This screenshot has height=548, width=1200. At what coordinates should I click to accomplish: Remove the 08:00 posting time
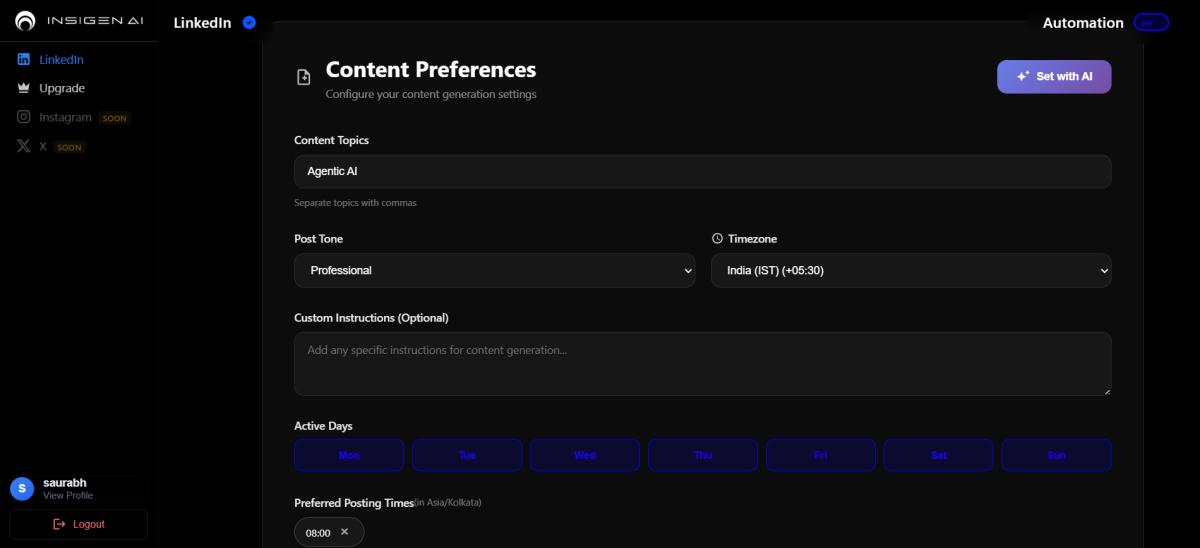coord(345,532)
